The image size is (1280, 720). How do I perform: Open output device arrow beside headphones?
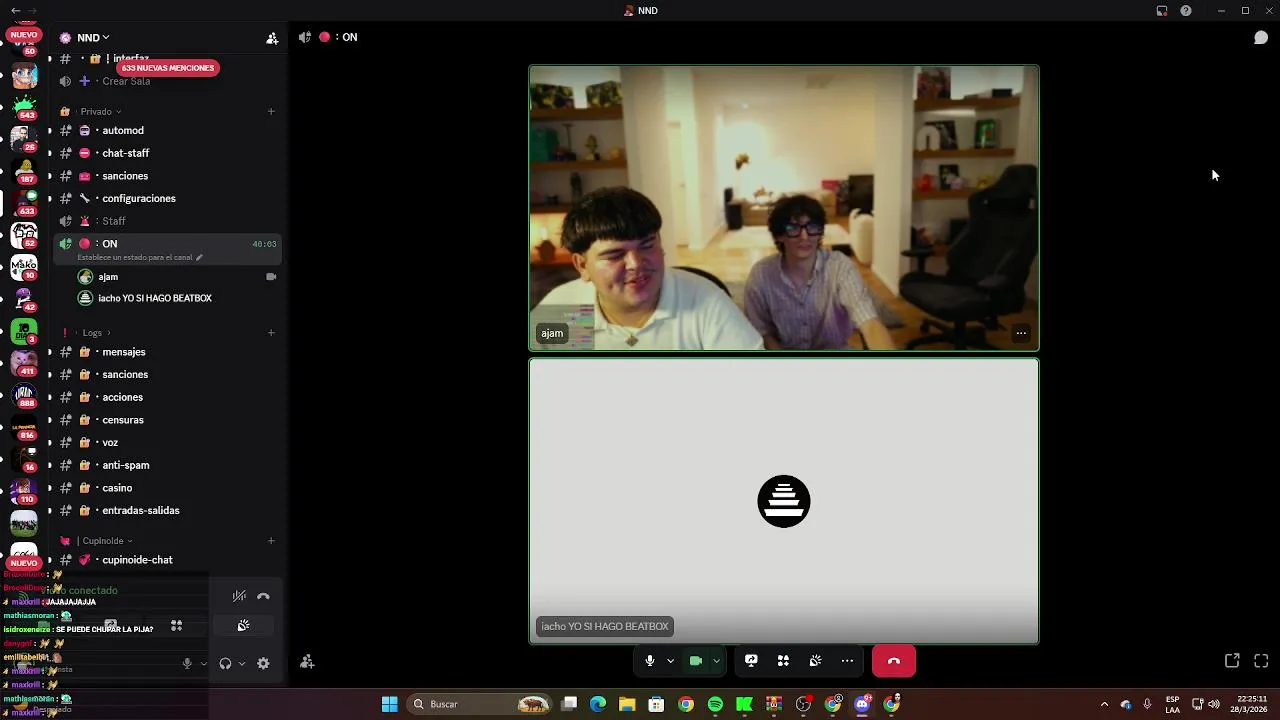241,663
